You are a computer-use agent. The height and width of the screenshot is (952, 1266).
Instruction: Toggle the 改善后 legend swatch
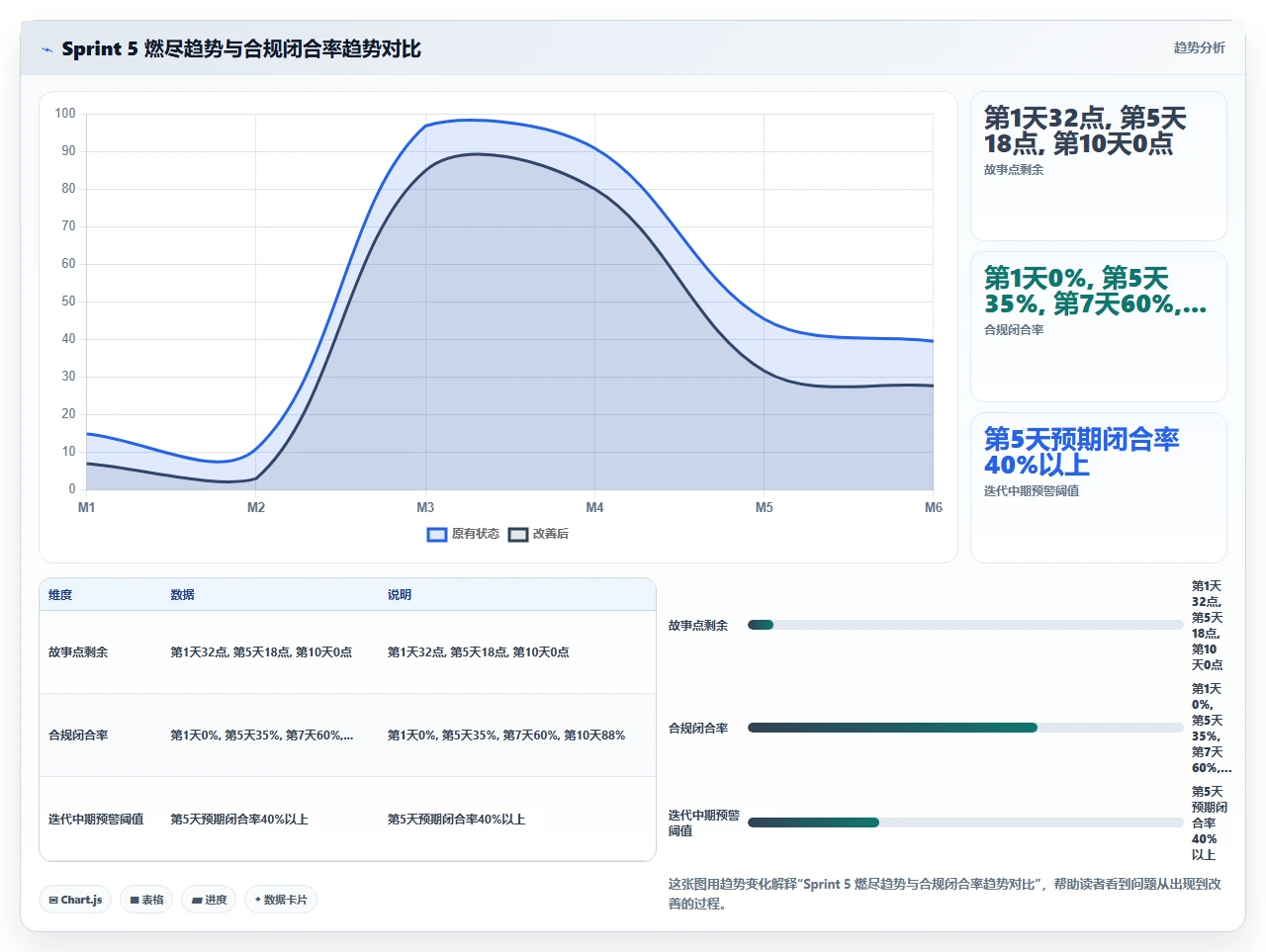pyautogui.click(x=518, y=534)
